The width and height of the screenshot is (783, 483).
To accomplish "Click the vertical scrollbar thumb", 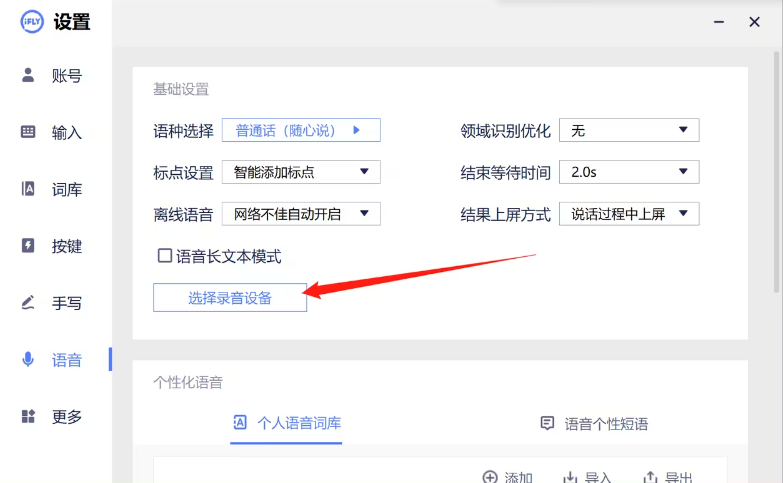I will pyautogui.click(x=777, y=172).
